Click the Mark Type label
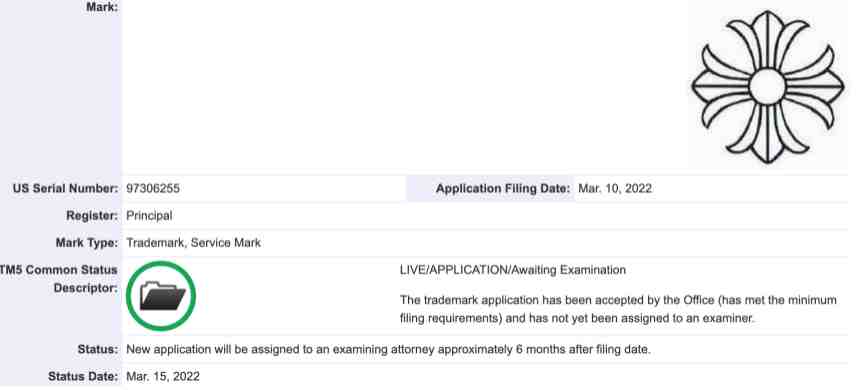This screenshot has height=390, width=858. coord(86,242)
